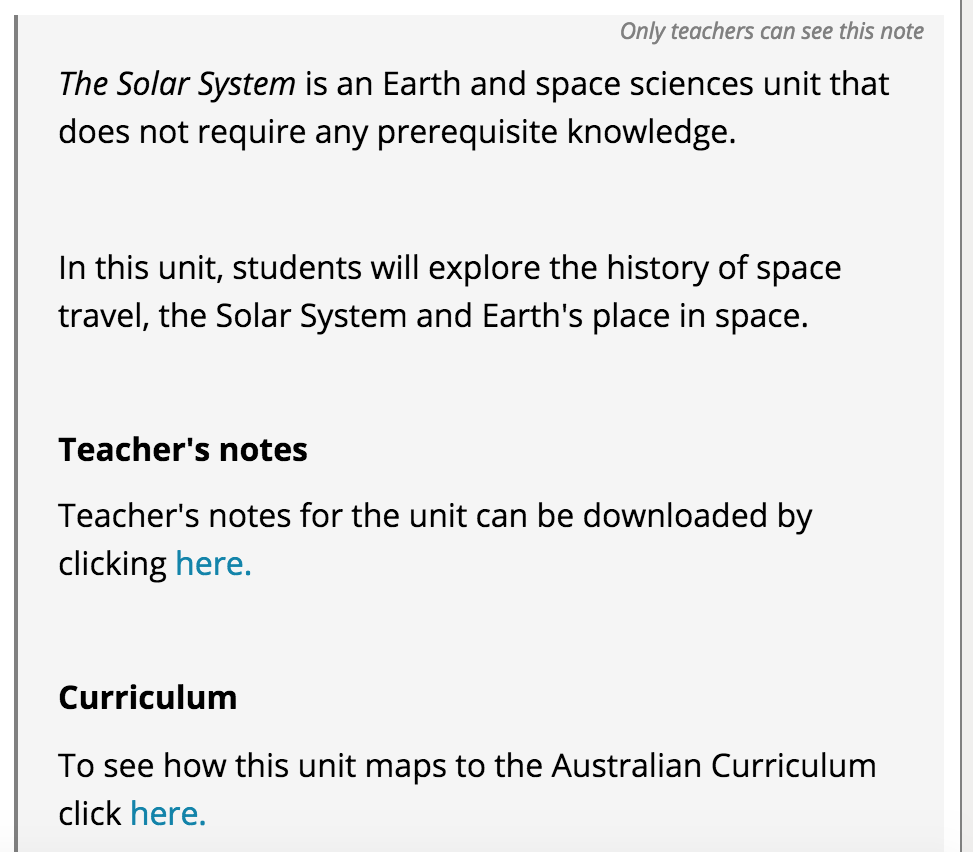This screenshot has width=973, height=852.
Task: Click the words 'Australian Curriculum'
Action: tap(714, 765)
